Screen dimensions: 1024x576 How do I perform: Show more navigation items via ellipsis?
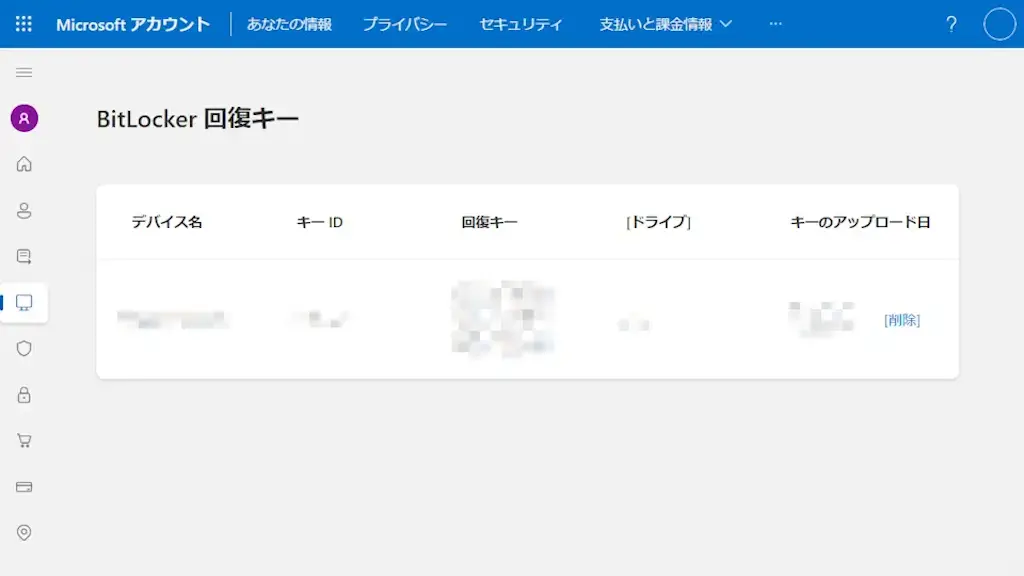pos(776,24)
